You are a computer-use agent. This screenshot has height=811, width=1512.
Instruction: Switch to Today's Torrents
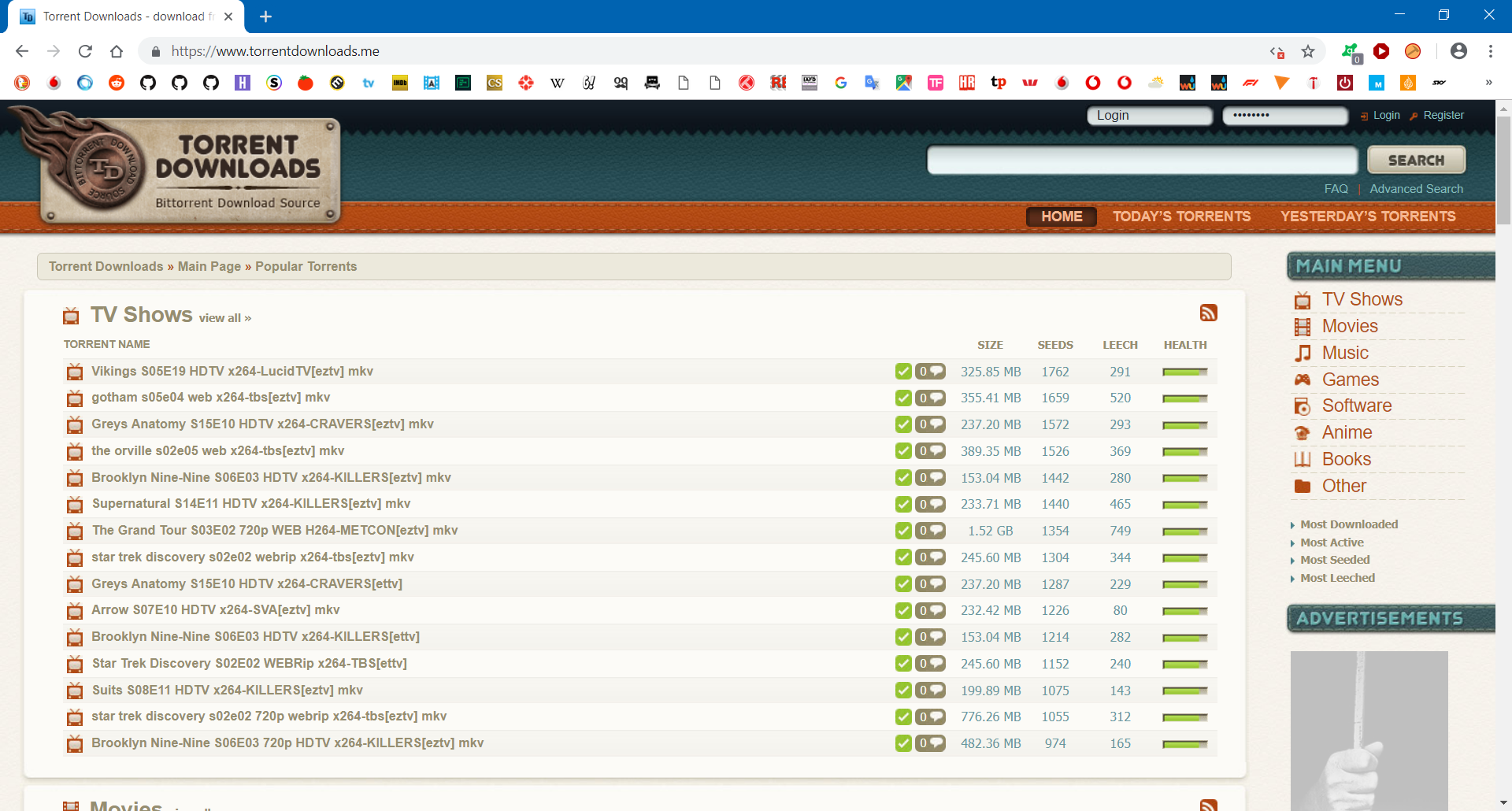point(1181,217)
